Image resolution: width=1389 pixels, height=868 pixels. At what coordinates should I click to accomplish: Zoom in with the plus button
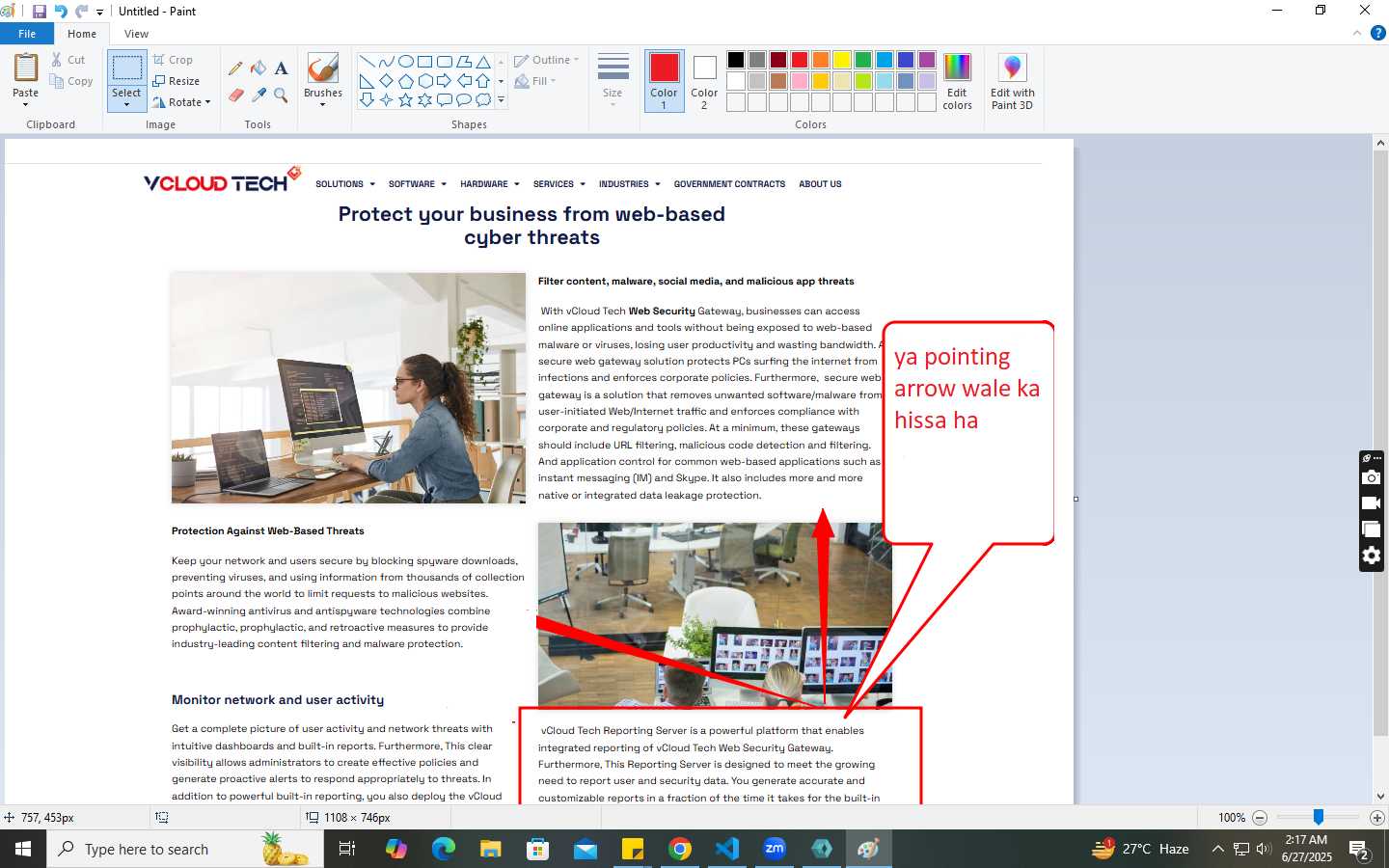(1377, 818)
